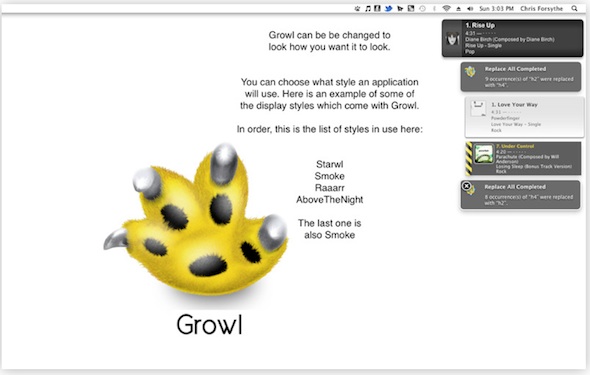Click the 'Diane Birch (Composed by Diane Birch)' line
Image resolution: width=590 pixels, height=375 pixels.
[509, 39]
